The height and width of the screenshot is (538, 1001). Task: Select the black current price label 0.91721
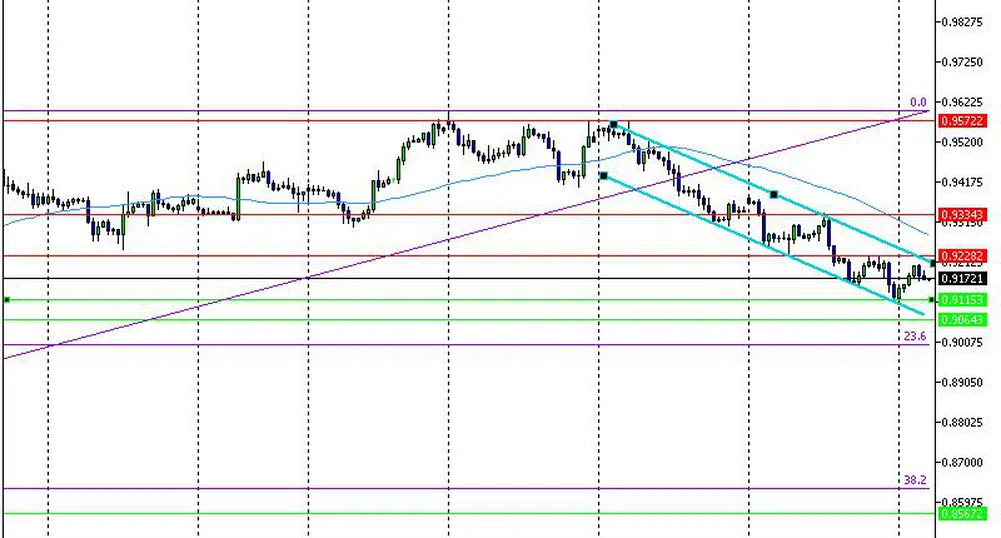[x=959, y=278]
